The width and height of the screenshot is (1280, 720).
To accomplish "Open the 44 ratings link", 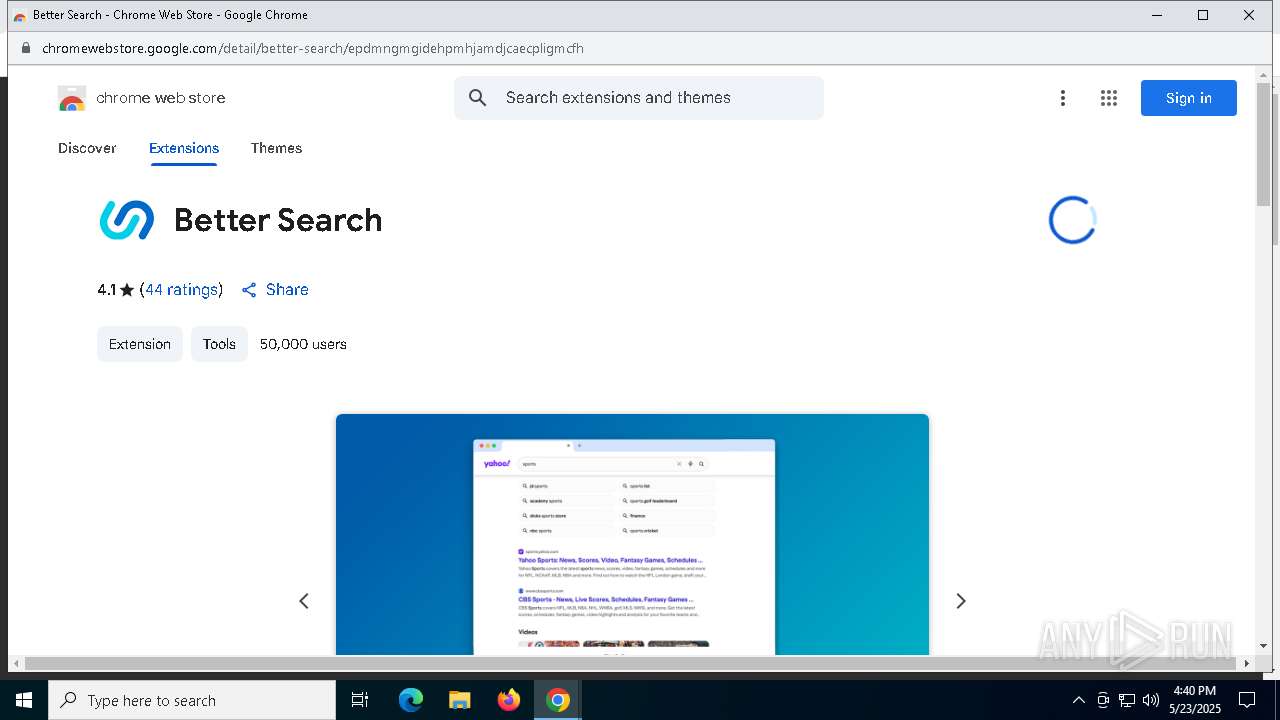I will pyautogui.click(x=182, y=290).
